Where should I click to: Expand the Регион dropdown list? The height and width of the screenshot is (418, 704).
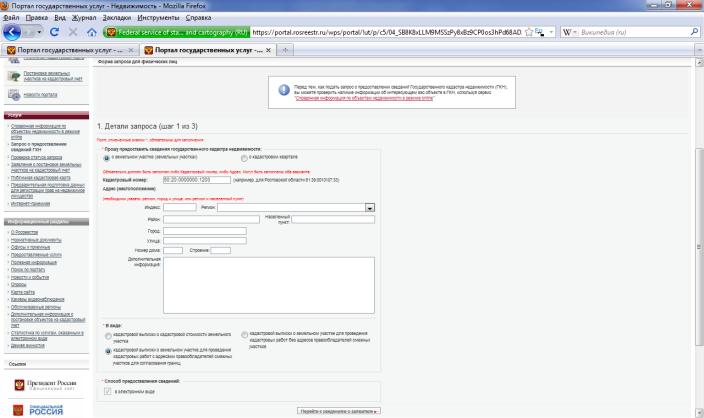coord(370,207)
